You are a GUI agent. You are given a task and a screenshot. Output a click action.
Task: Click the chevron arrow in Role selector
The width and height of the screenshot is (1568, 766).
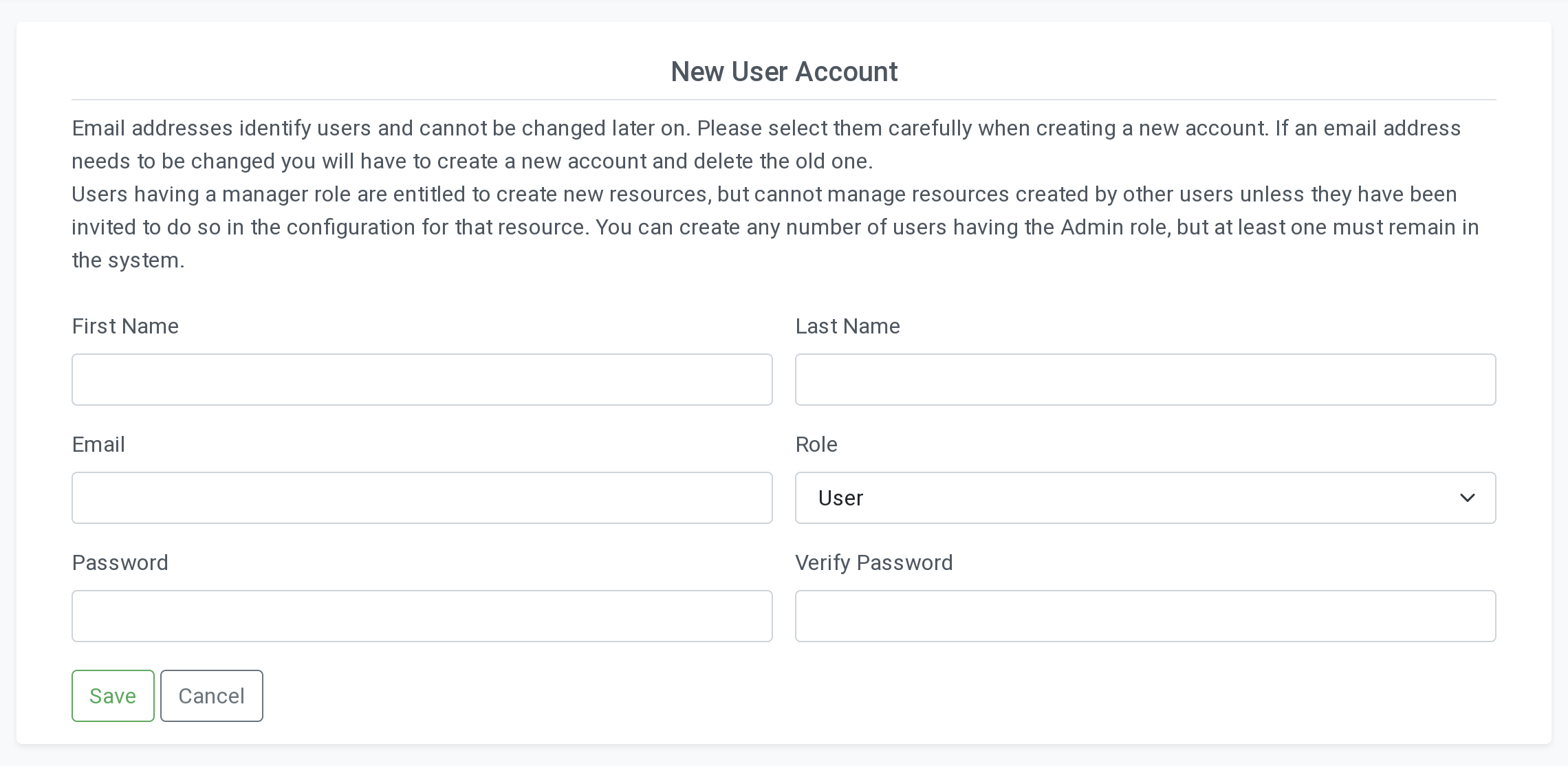coord(1467,498)
